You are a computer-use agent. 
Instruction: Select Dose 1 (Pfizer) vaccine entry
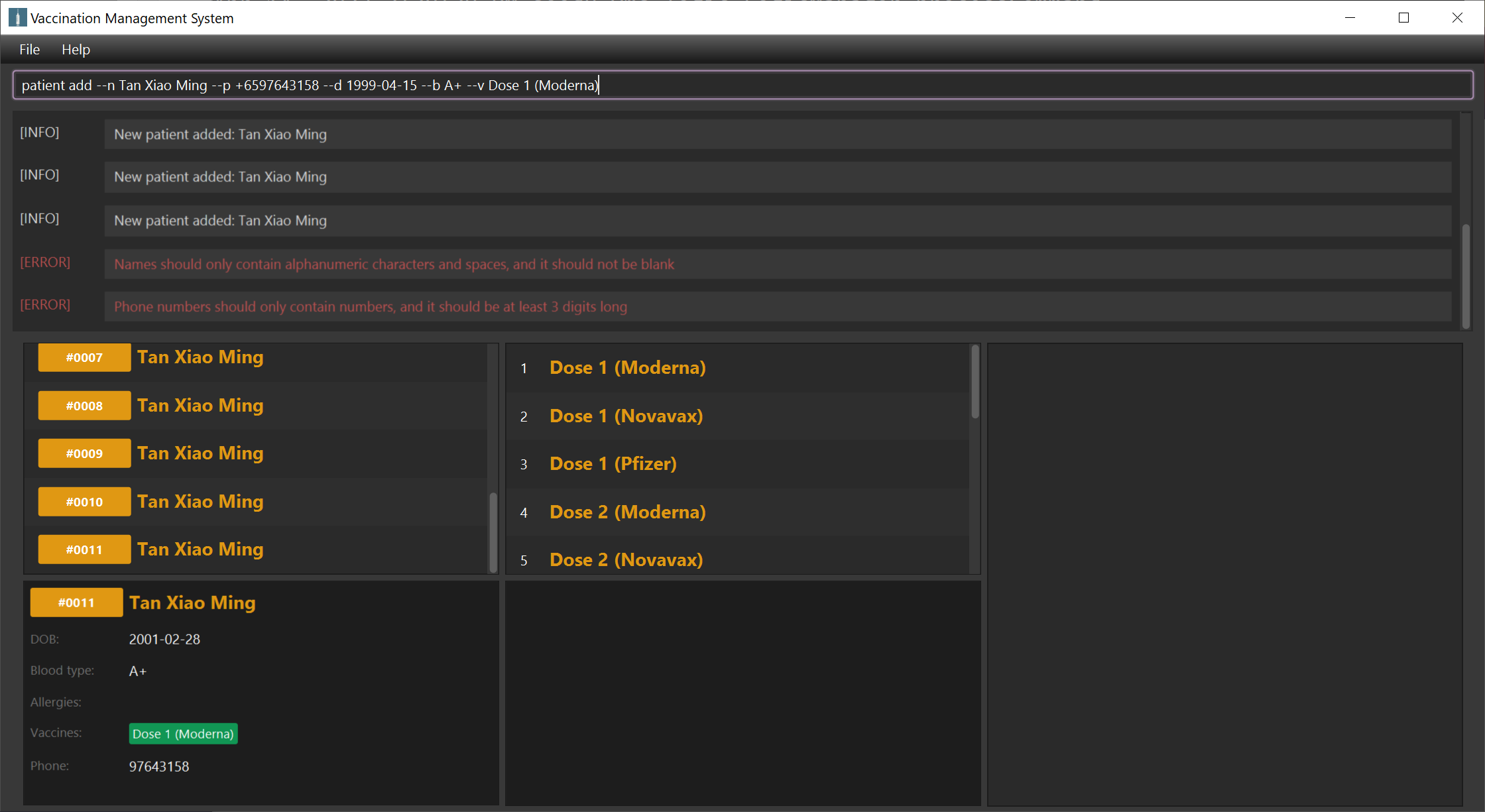[613, 464]
